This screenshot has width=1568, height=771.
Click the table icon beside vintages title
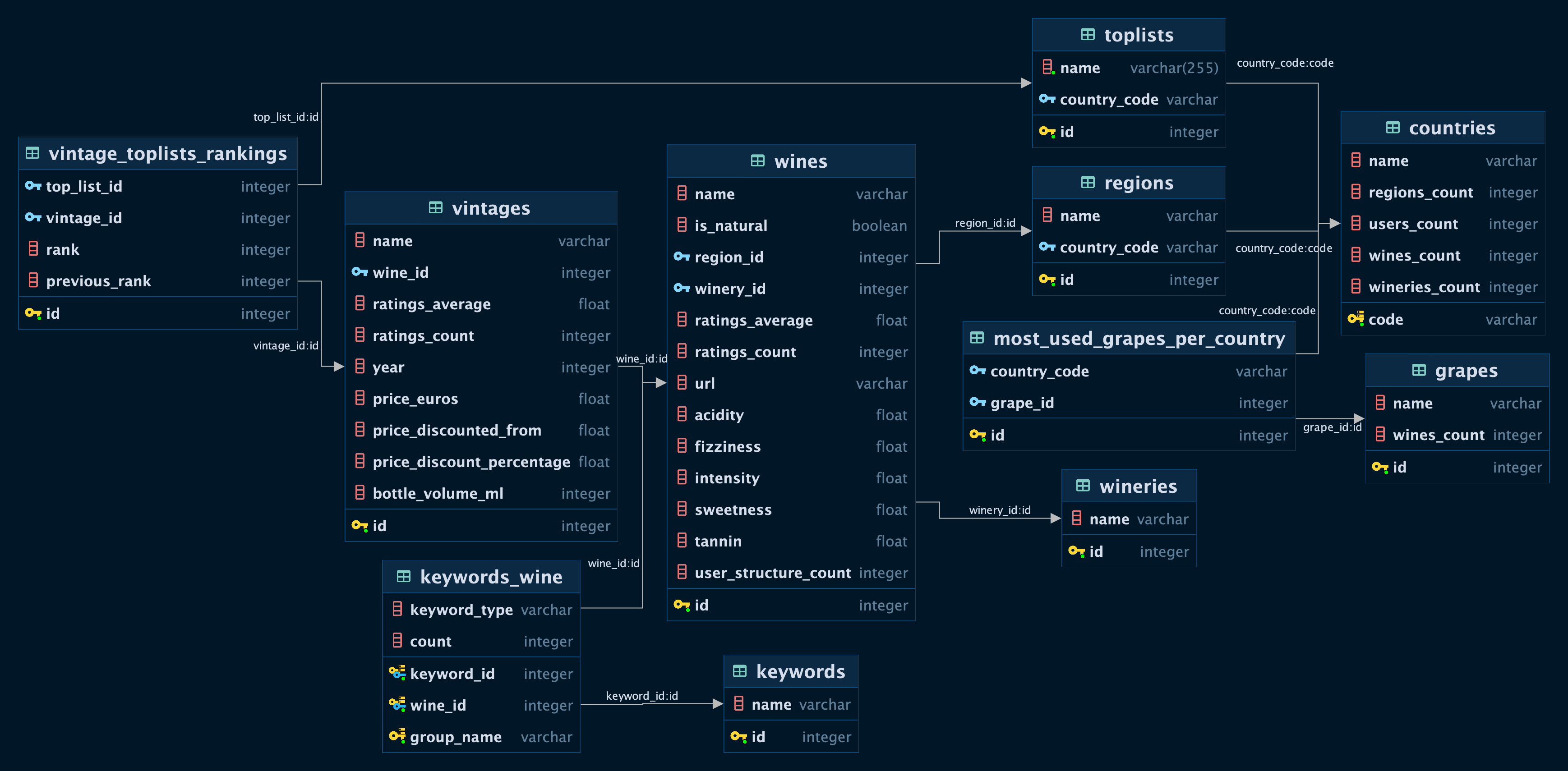point(435,208)
